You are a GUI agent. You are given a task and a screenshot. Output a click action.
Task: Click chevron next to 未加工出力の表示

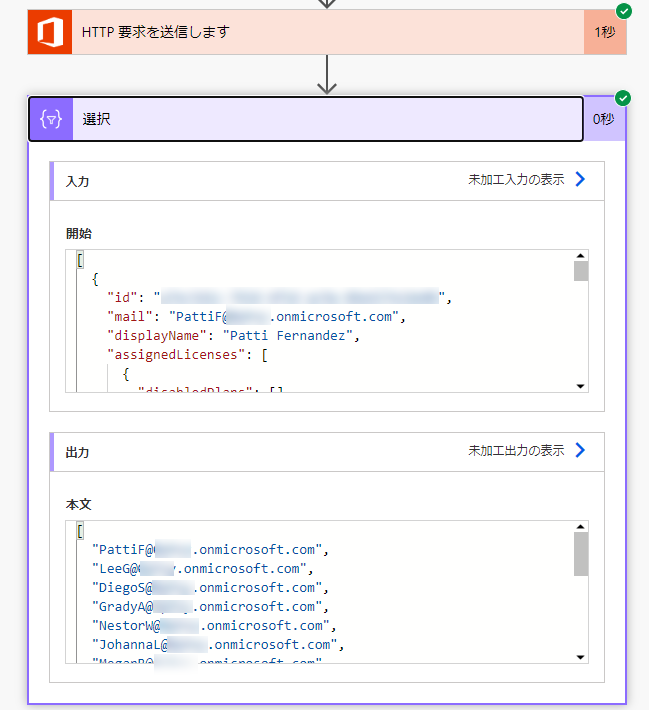click(x=580, y=450)
